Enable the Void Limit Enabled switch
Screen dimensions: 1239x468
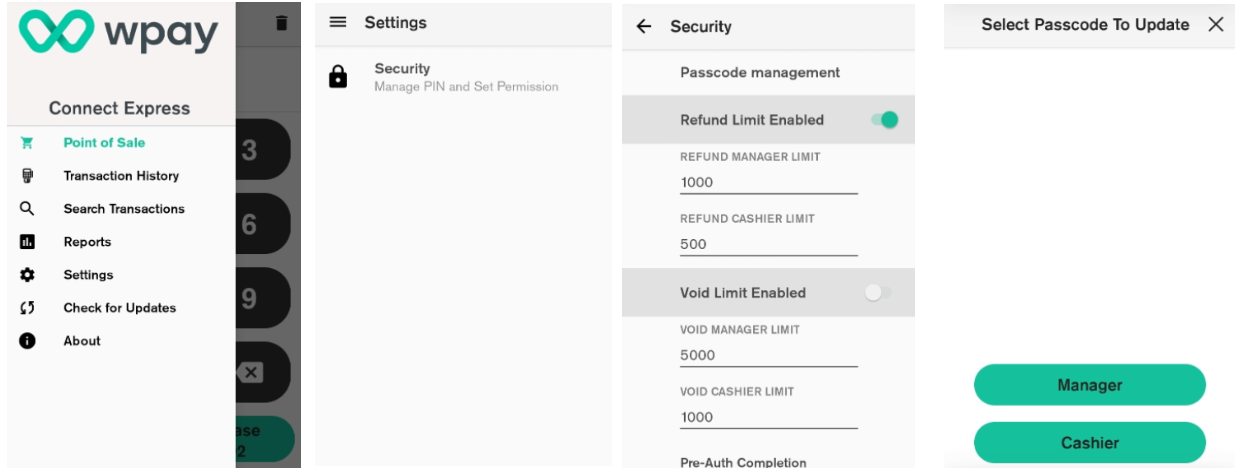[878, 293]
